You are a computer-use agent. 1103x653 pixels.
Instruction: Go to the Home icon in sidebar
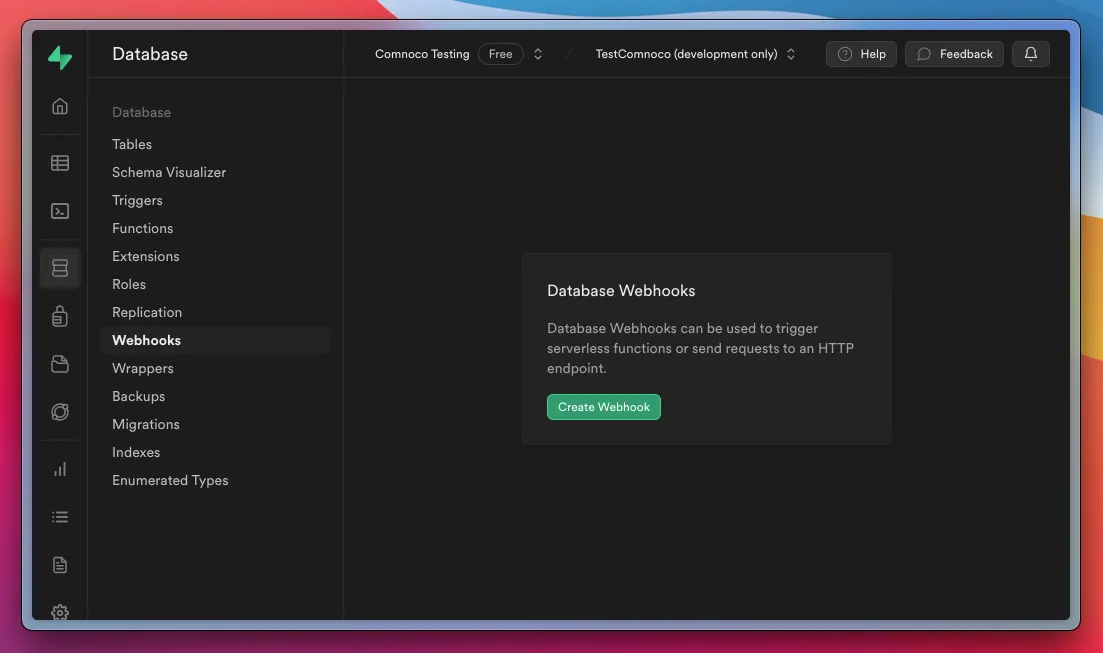[60, 107]
